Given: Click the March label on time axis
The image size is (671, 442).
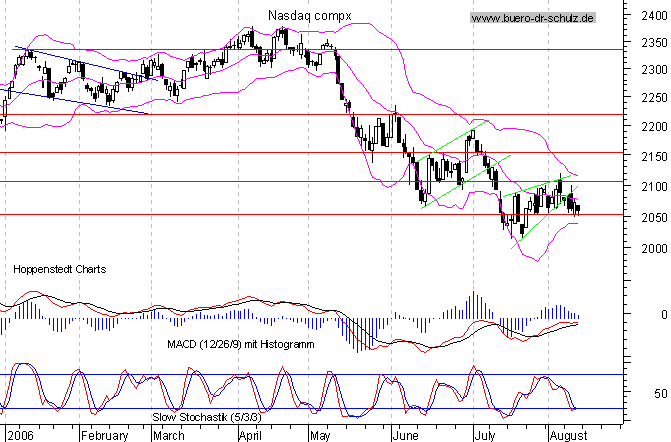Looking at the screenshot, I should click(x=169, y=436).
